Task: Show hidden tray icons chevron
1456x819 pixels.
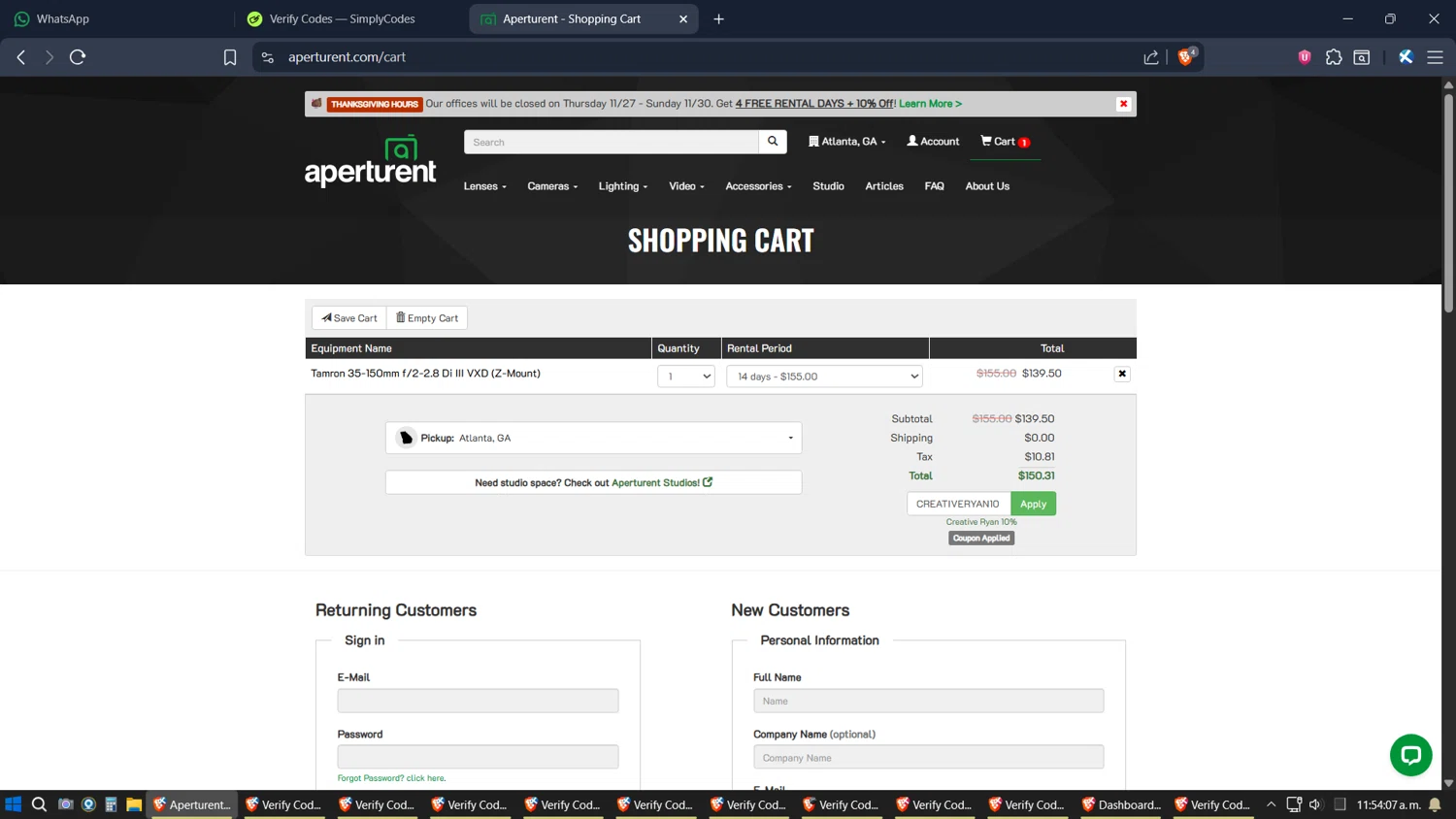Action: point(1271,804)
